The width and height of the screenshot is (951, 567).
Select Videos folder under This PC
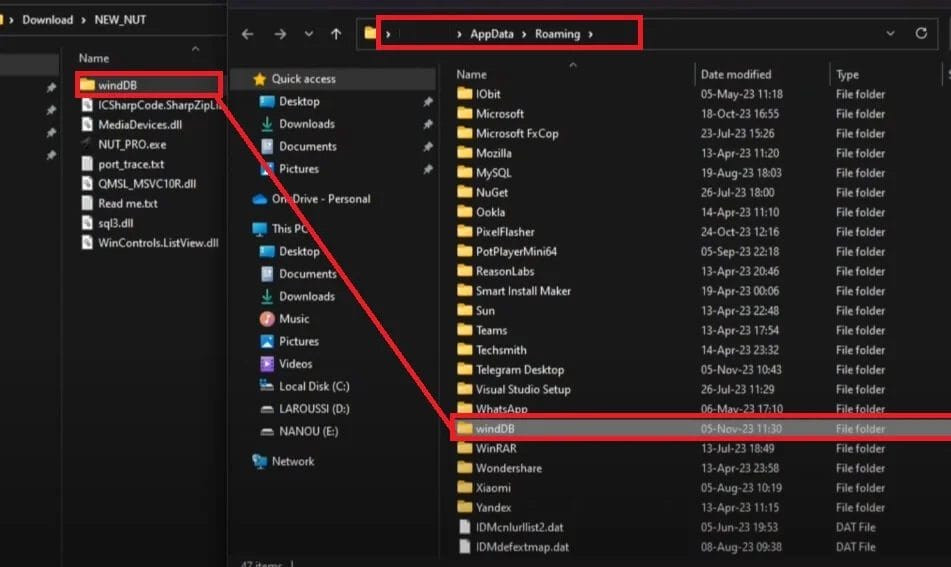click(296, 364)
